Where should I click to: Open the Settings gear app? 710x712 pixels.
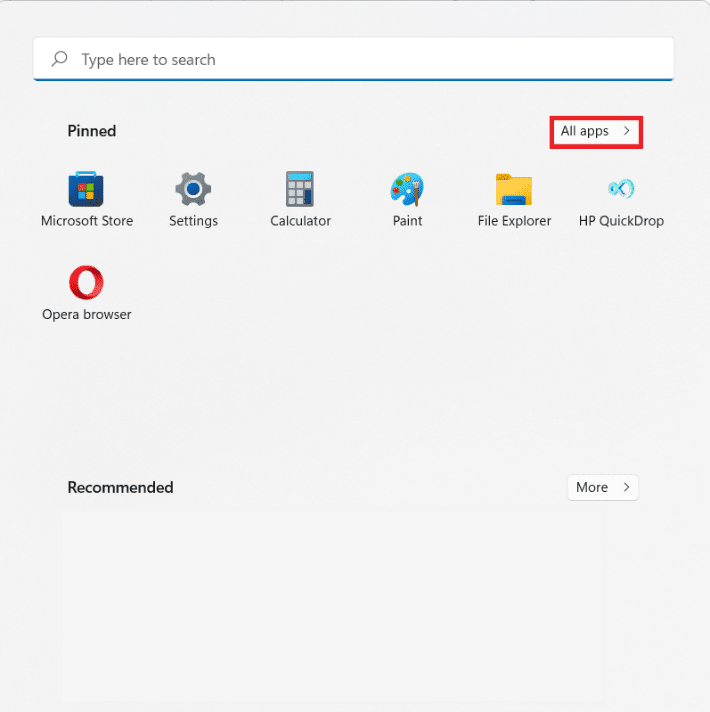click(x=193, y=199)
